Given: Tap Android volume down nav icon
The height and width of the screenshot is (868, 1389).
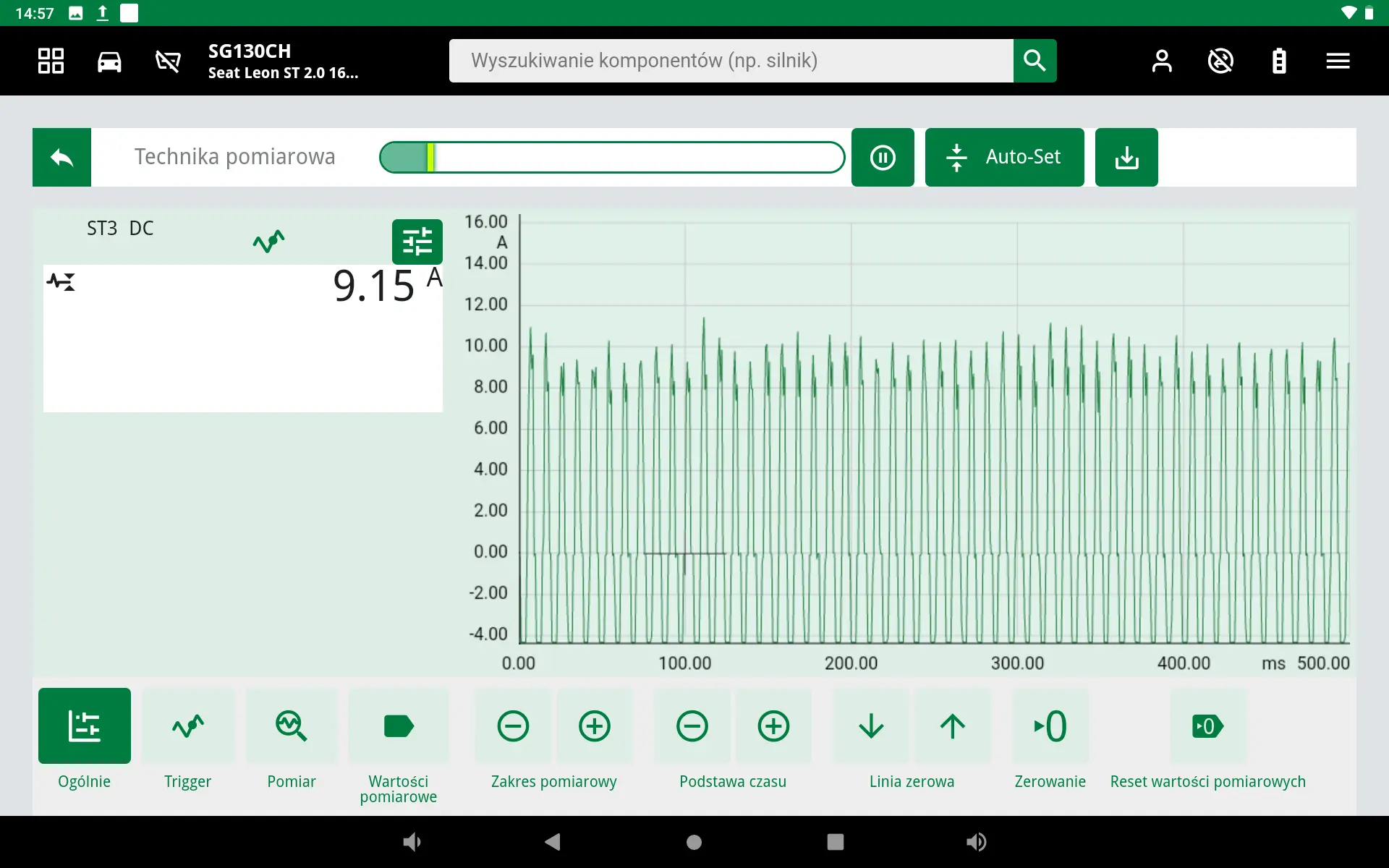Looking at the screenshot, I should tap(412, 842).
